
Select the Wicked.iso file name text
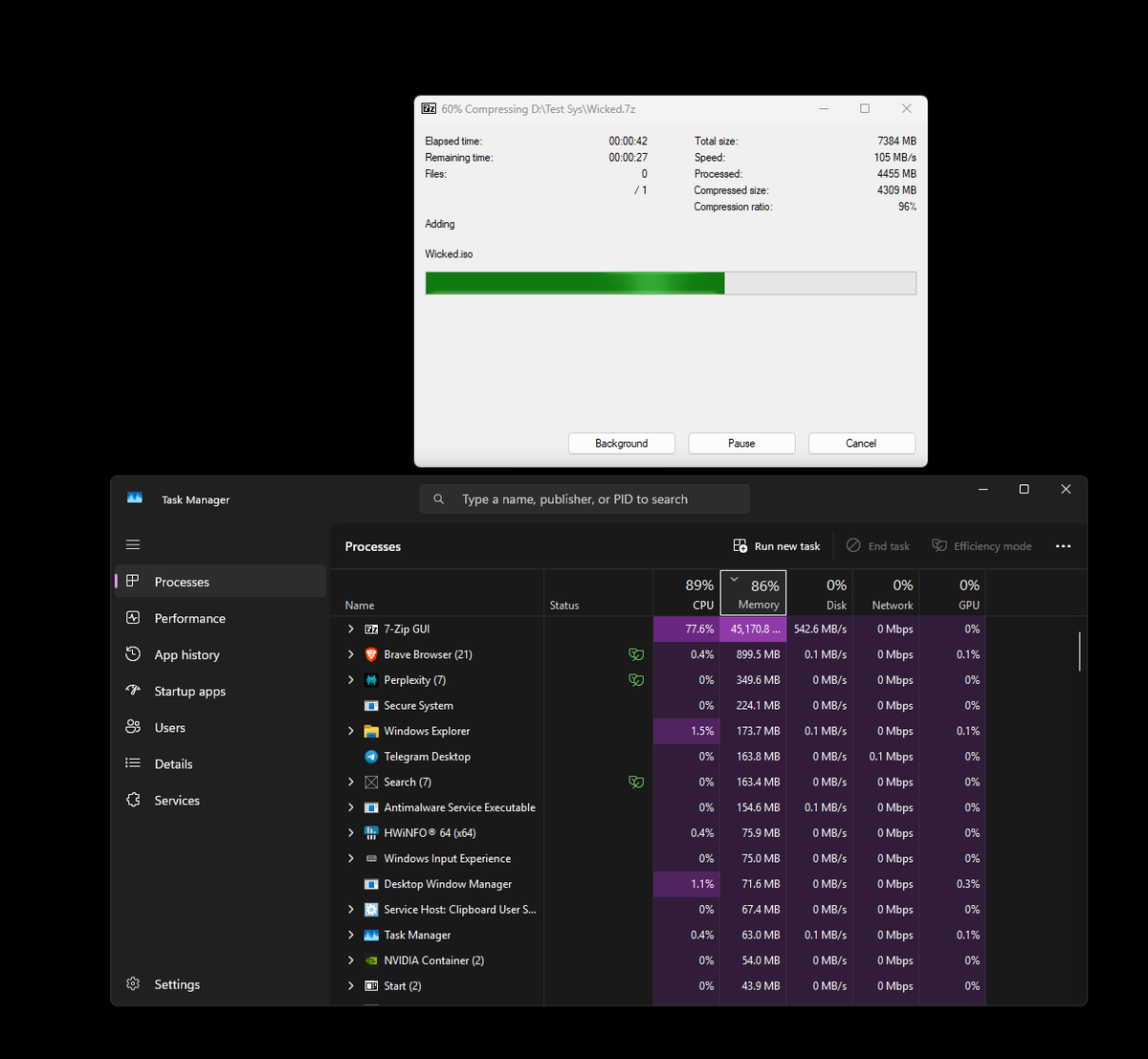click(x=449, y=254)
